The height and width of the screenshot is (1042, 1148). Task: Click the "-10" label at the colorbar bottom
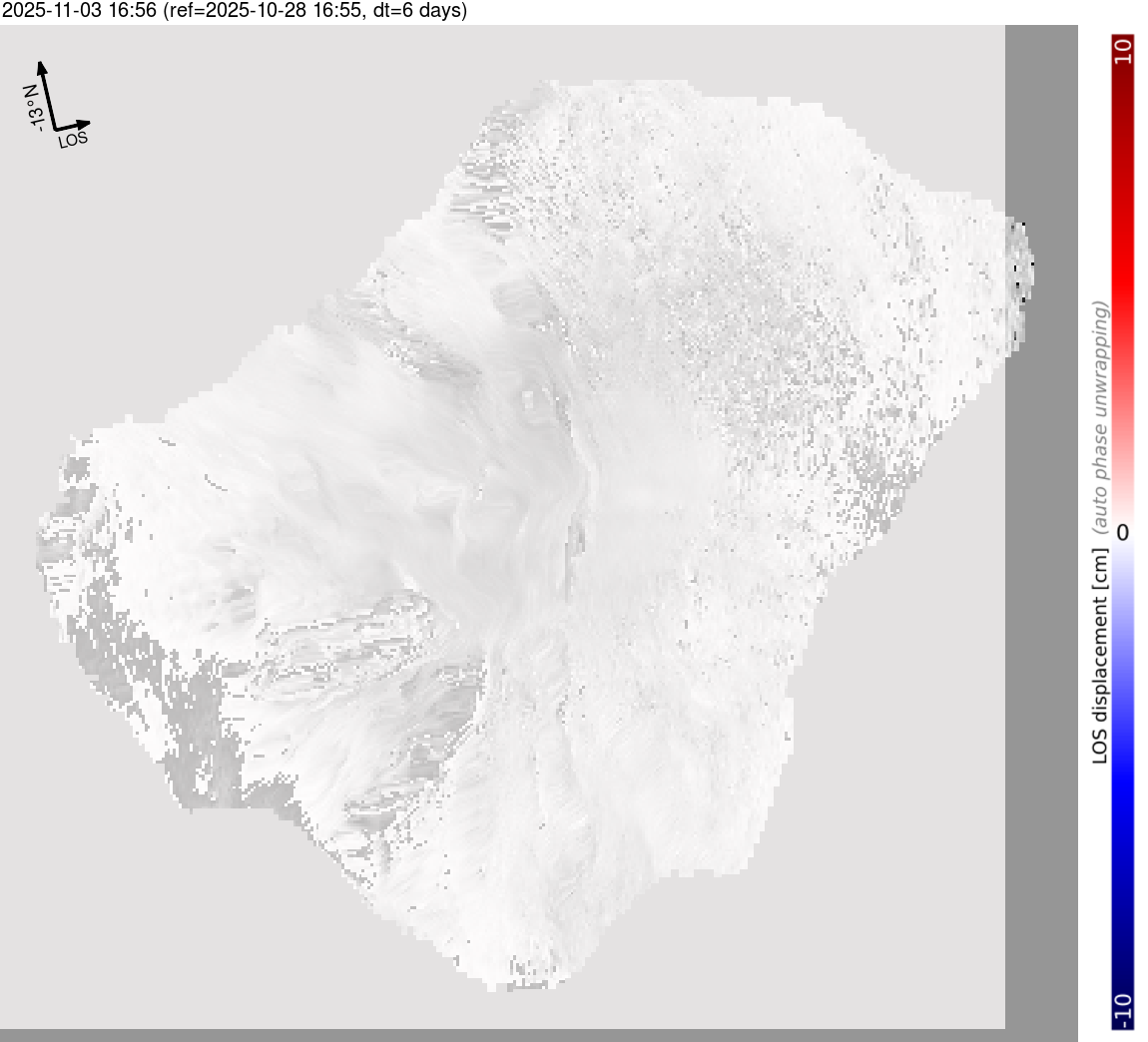[1122, 1010]
